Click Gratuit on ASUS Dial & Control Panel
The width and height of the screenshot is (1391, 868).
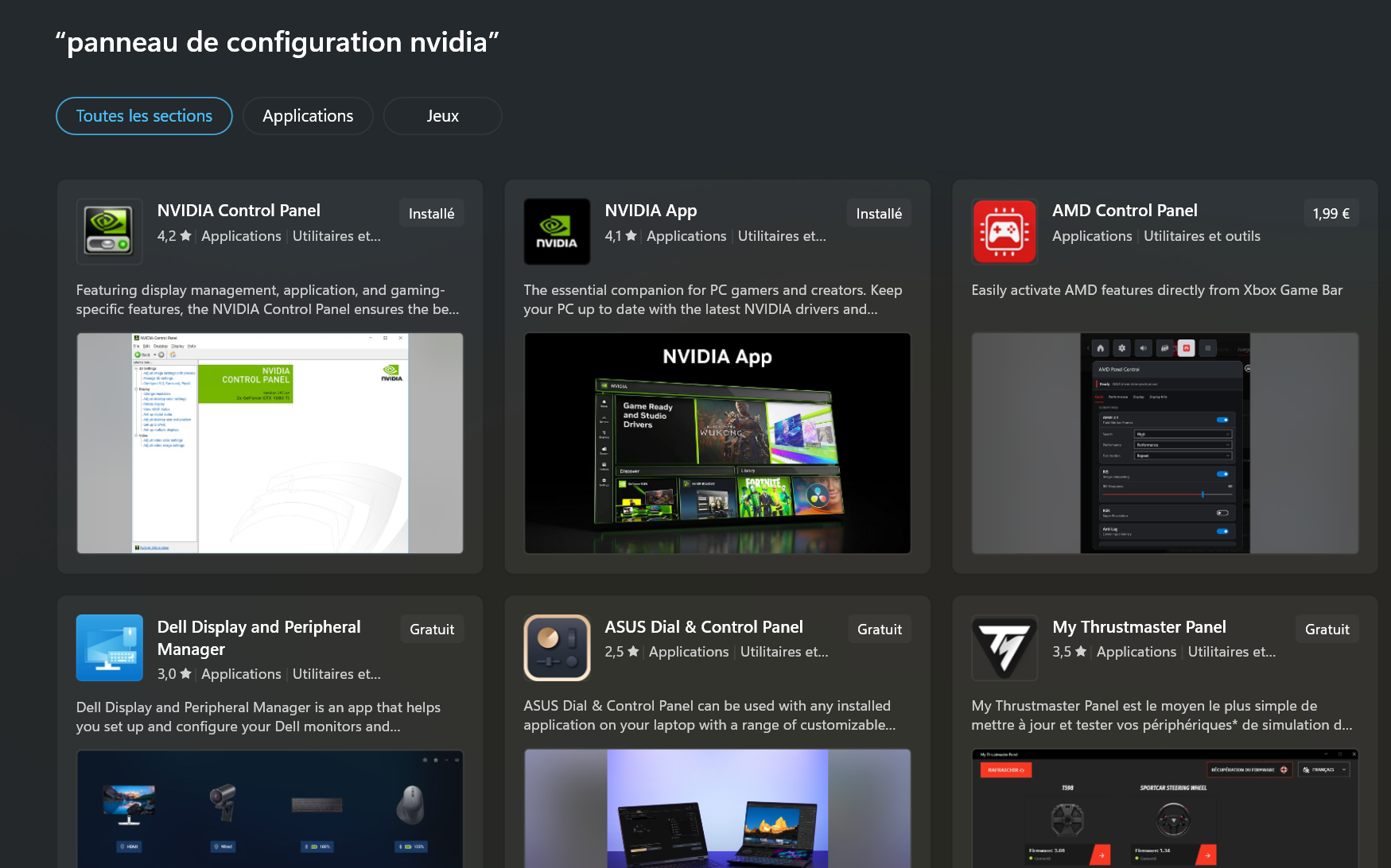coord(880,629)
